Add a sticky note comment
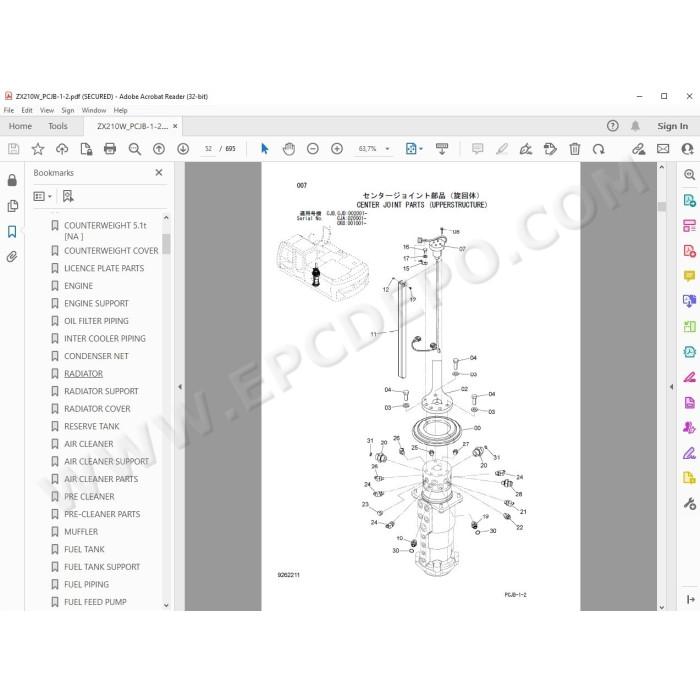The image size is (700, 700). (x=477, y=149)
